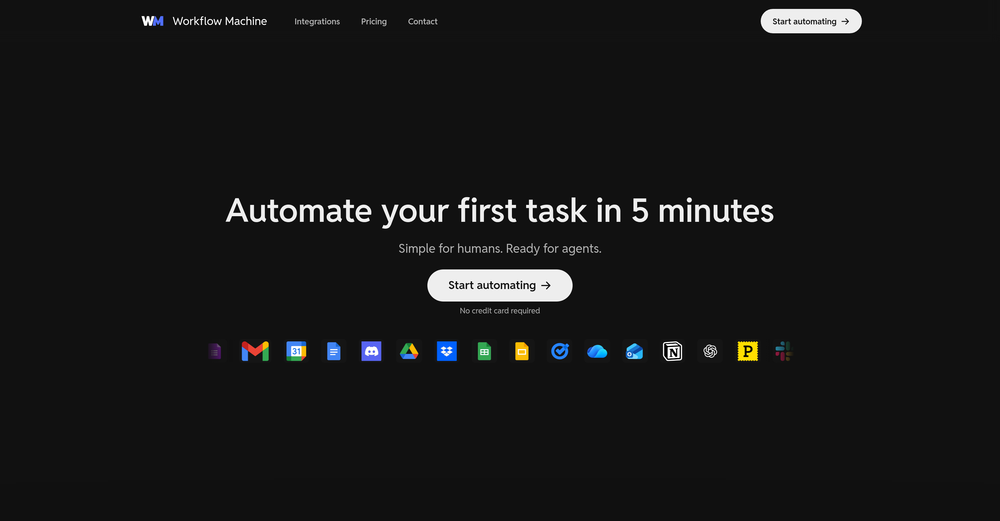
Task: Click the Google Docs icon
Action: pos(334,351)
